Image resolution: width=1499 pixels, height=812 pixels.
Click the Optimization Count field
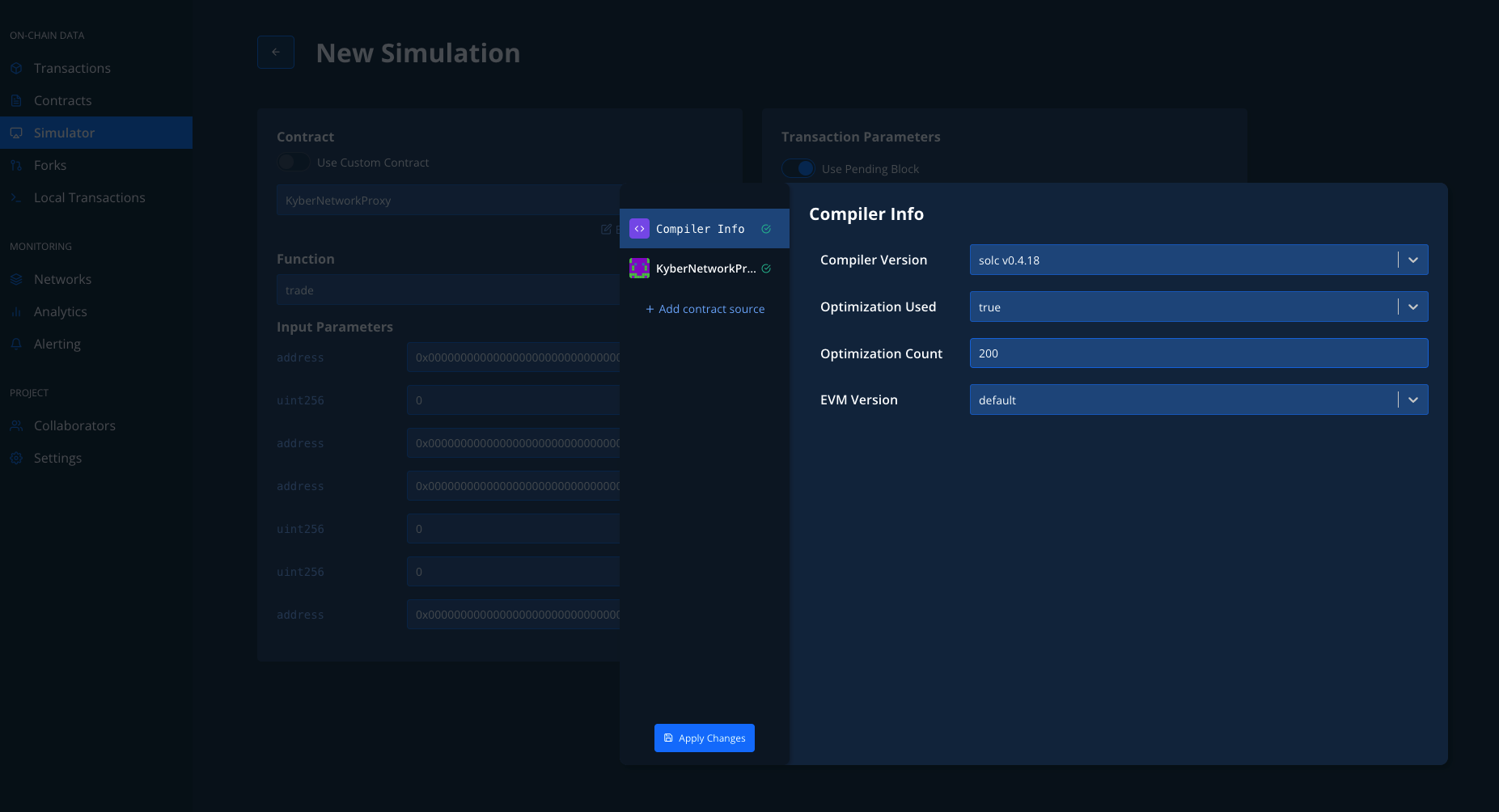pos(1199,353)
